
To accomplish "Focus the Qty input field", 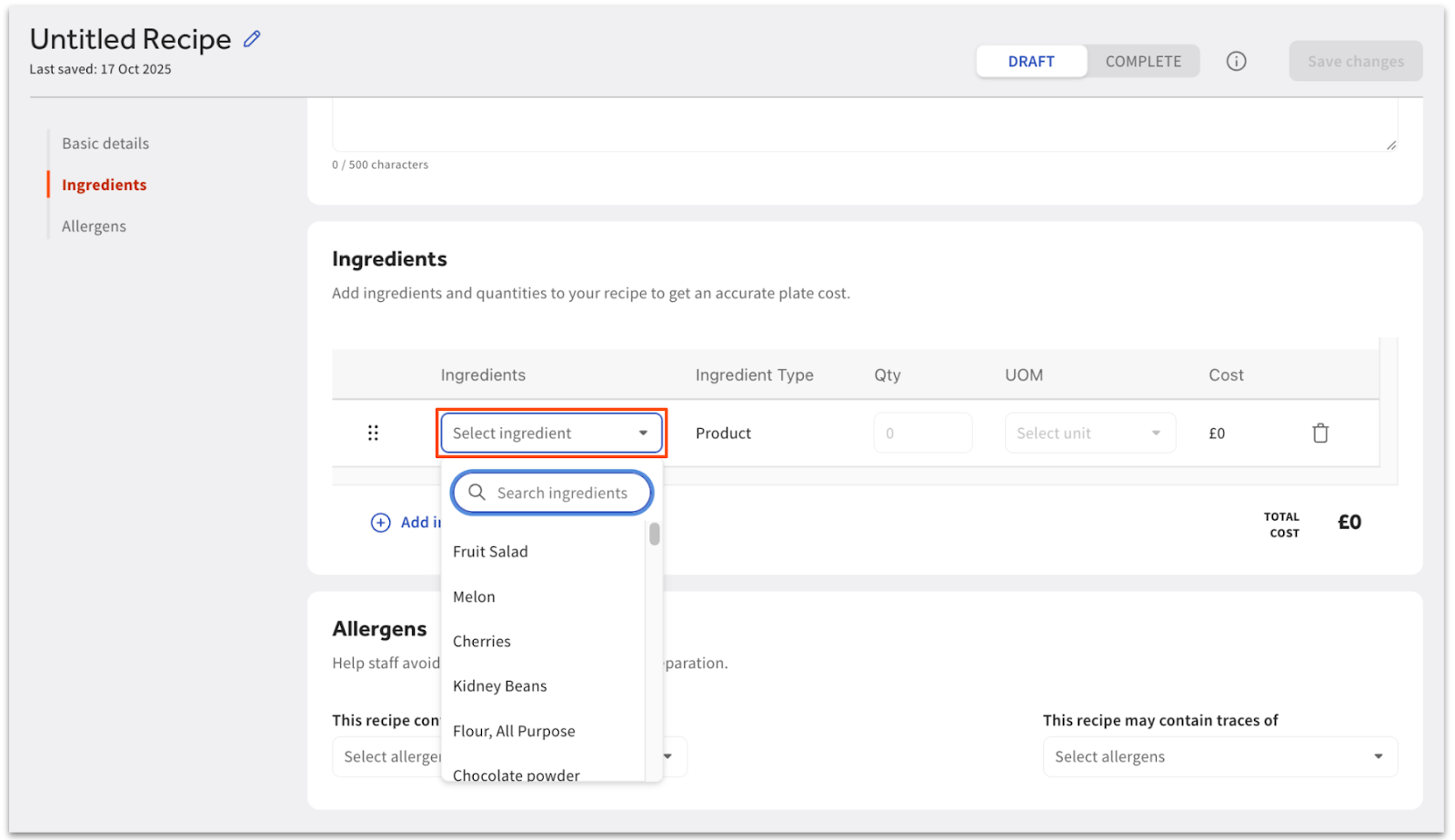I will pos(922,434).
